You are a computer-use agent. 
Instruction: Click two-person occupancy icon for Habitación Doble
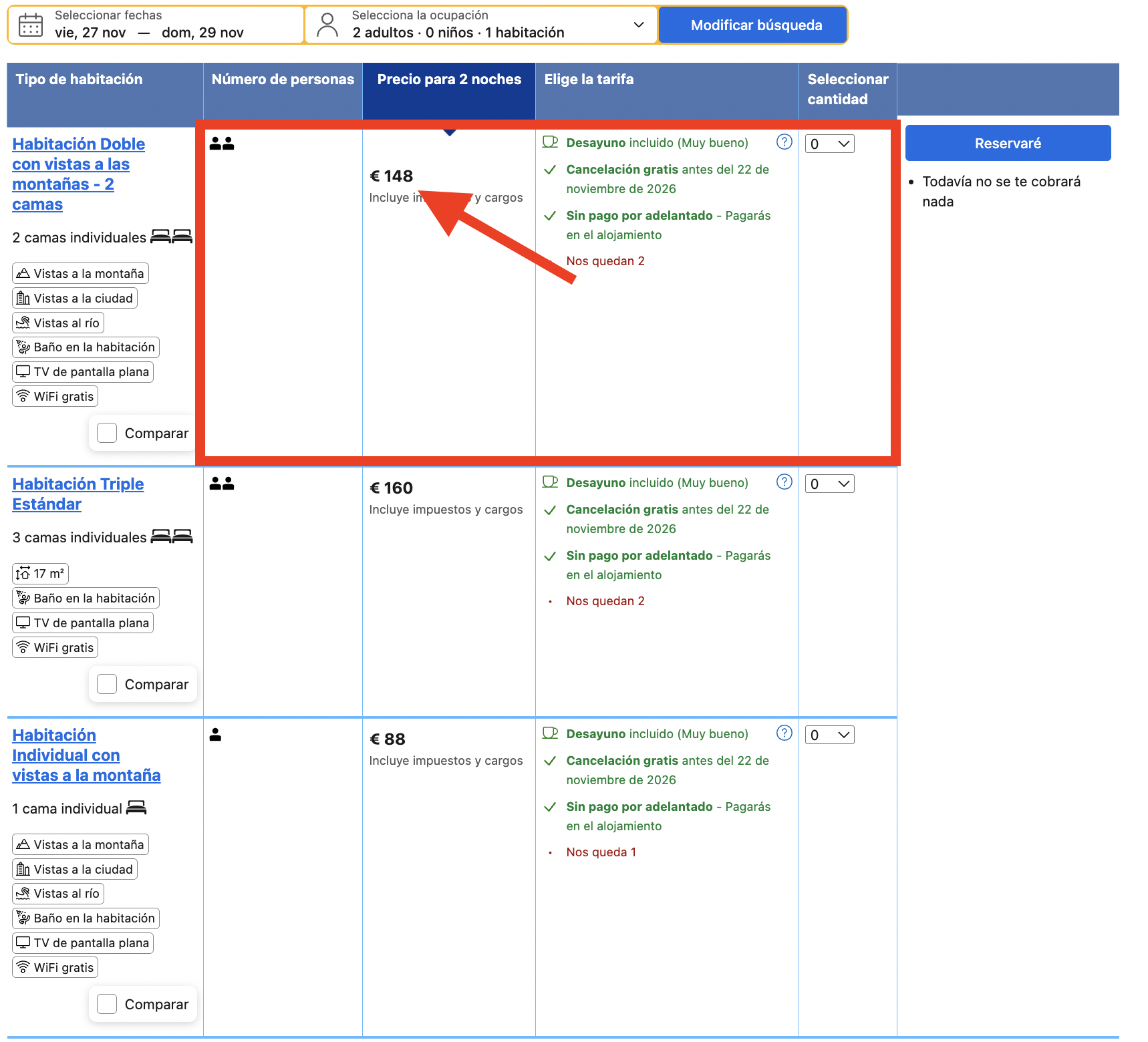click(x=222, y=143)
